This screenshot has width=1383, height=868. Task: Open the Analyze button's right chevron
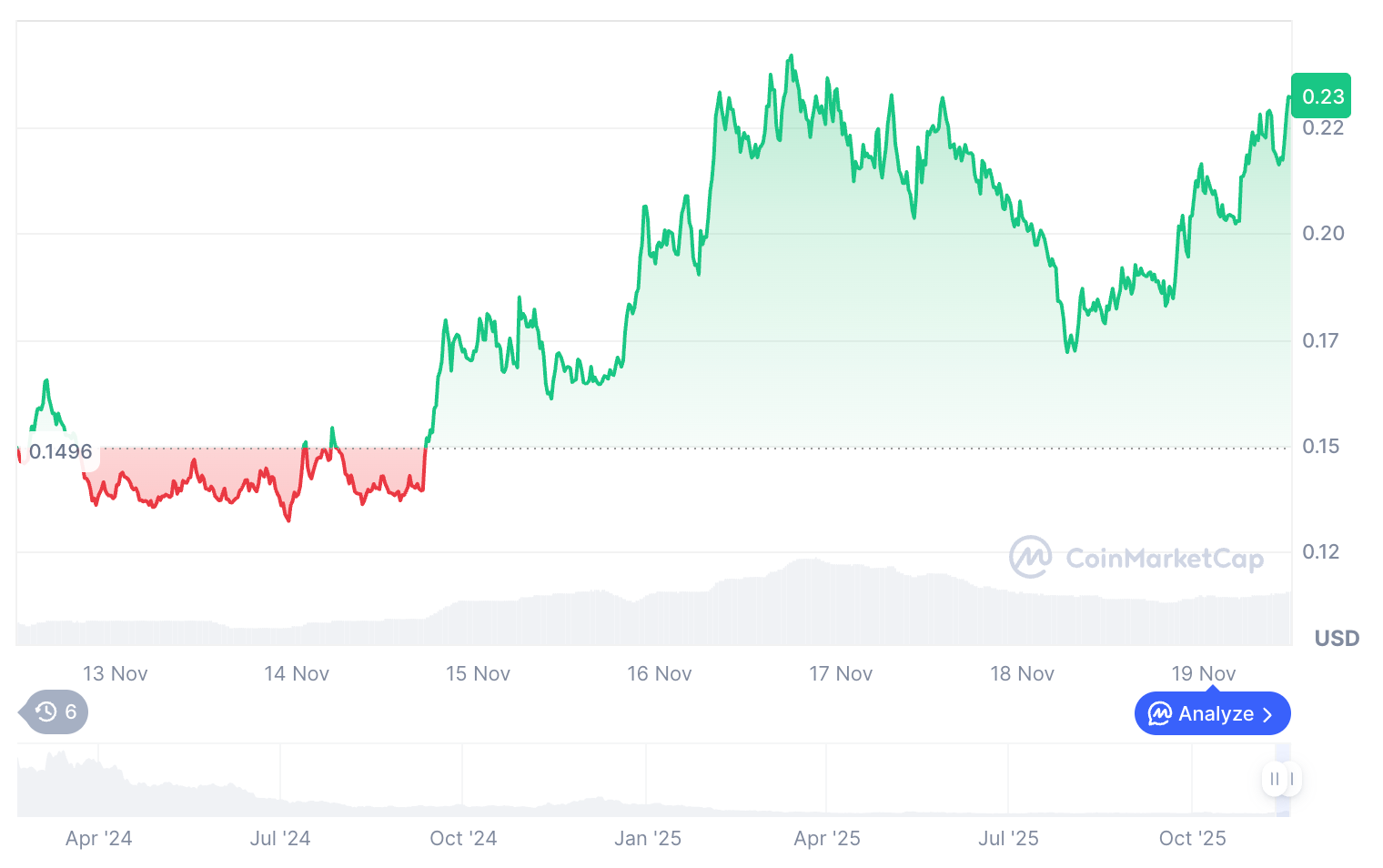(x=1267, y=715)
